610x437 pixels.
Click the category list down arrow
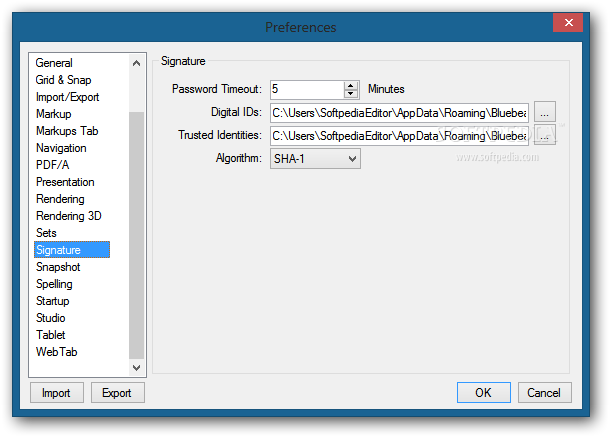pos(137,367)
